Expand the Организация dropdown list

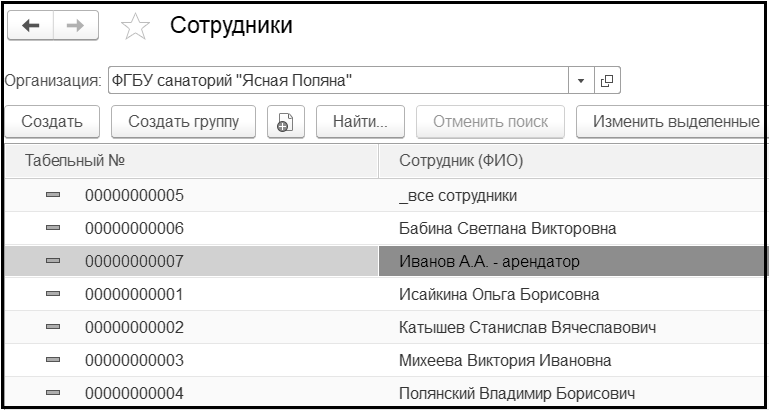coord(581,80)
